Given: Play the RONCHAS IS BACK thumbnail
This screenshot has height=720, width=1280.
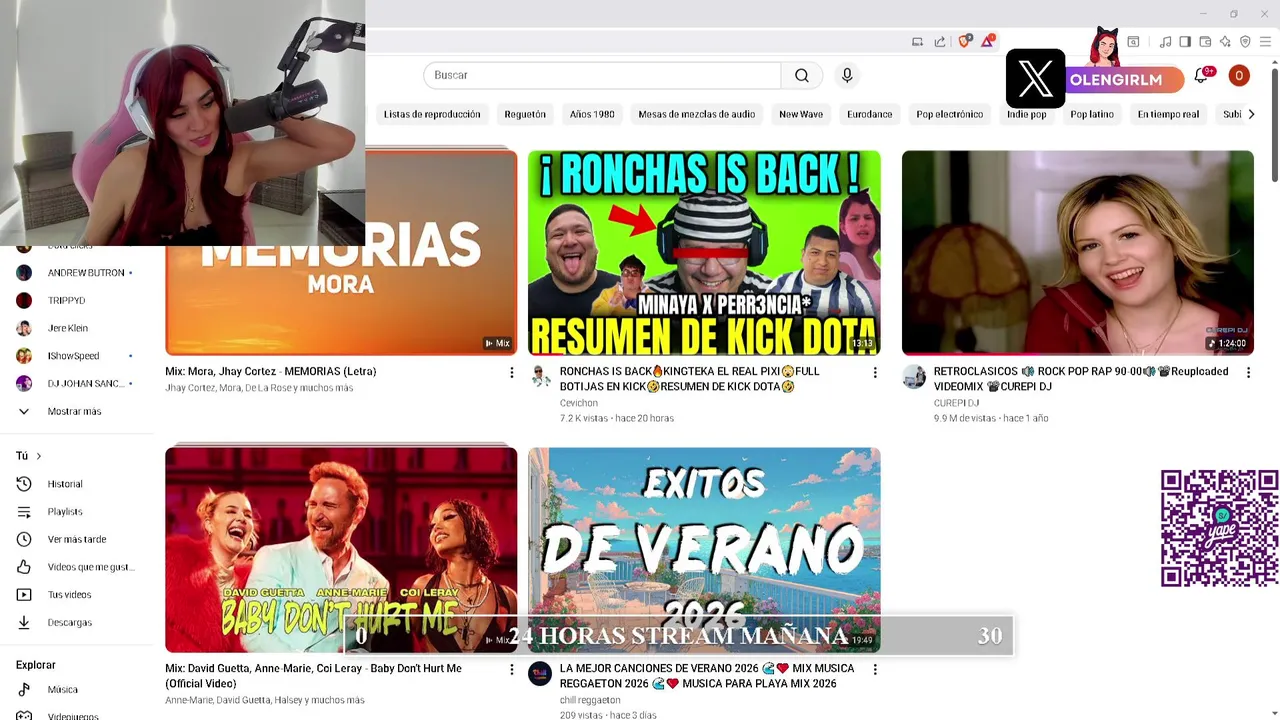Looking at the screenshot, I should (704, 253).
